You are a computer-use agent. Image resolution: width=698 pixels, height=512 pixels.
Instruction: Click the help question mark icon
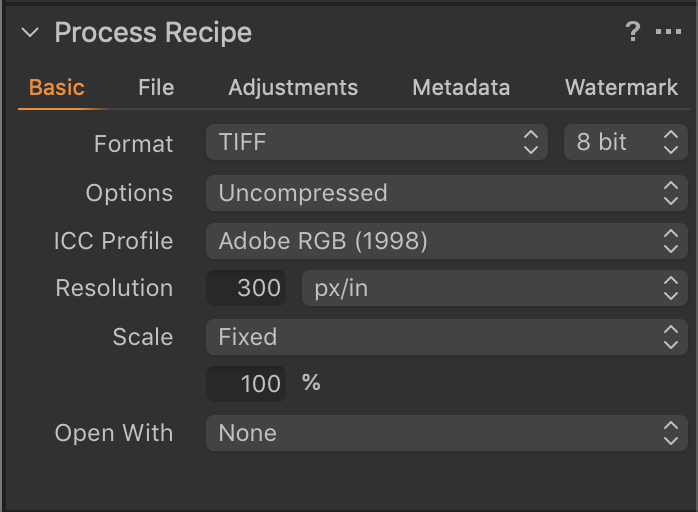[632, 32]
